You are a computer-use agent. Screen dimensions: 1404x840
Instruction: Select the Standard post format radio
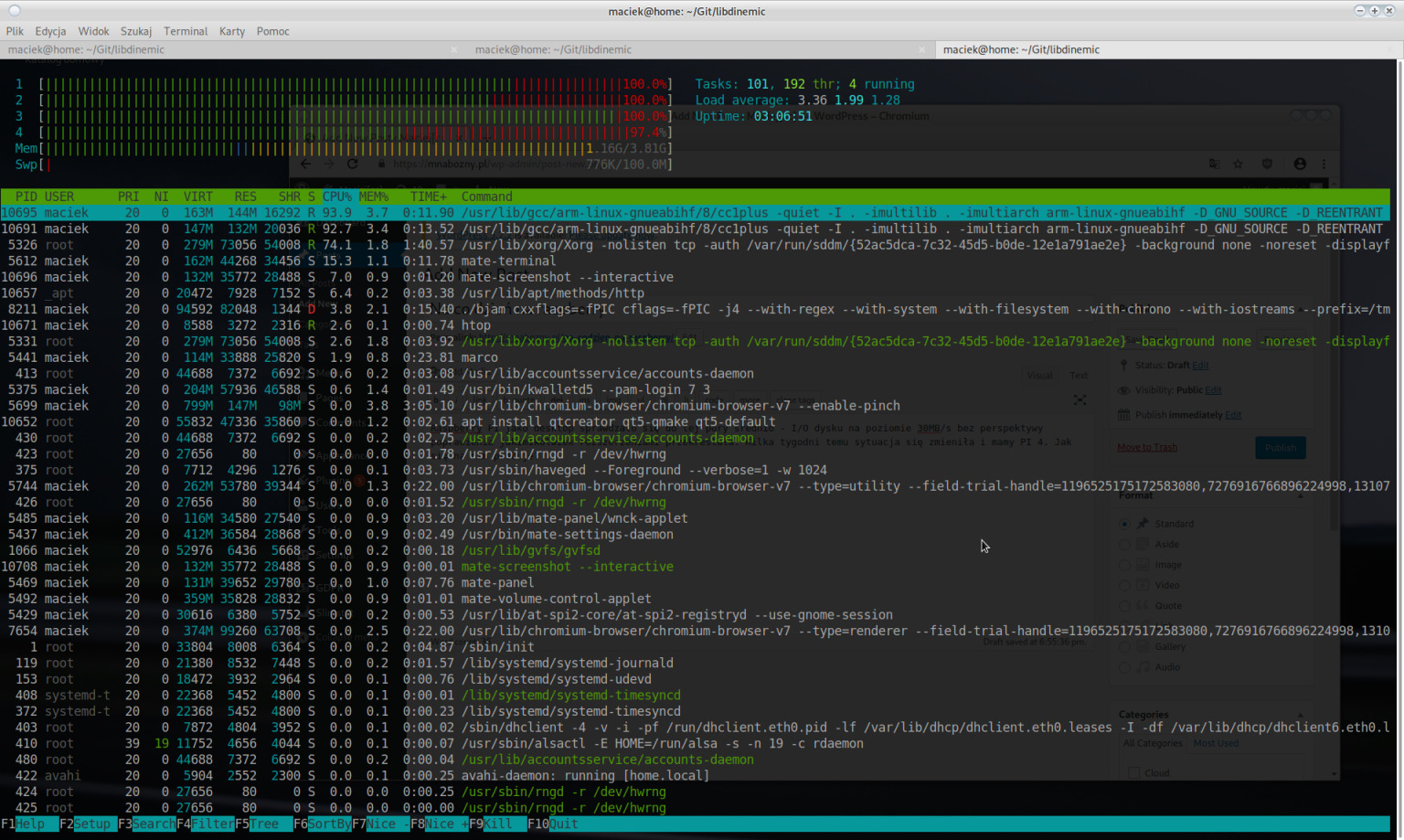click(1124, 524)
